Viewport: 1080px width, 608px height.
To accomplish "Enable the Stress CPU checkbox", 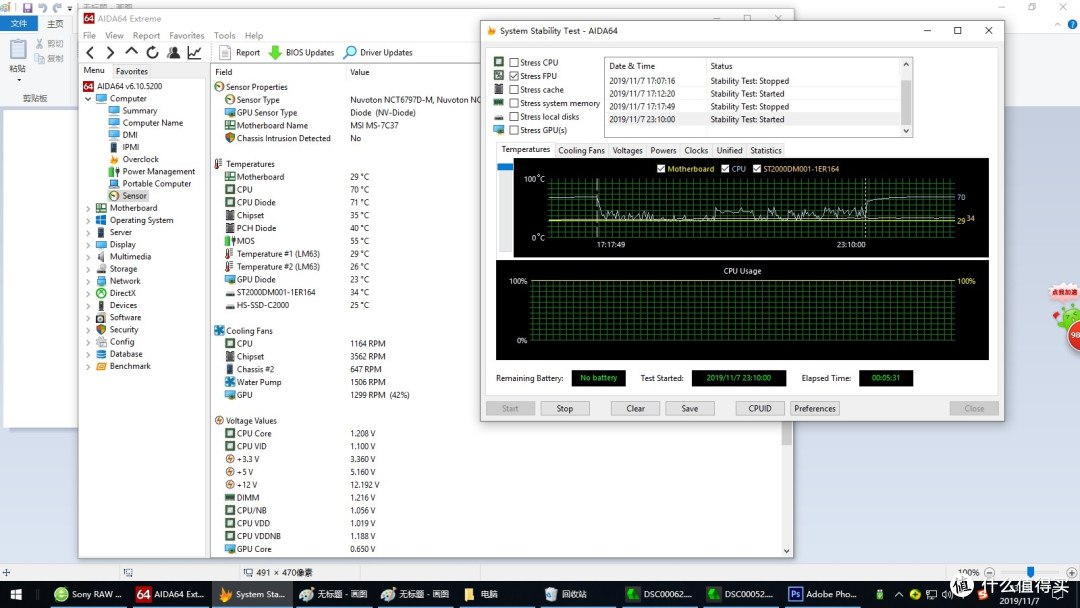I will coord(514,62).
